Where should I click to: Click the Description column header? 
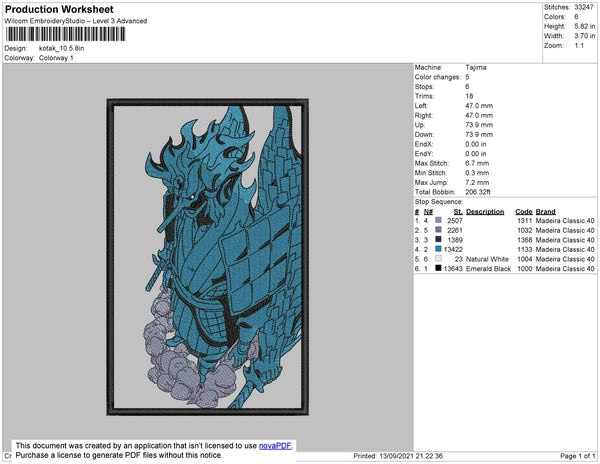[485, 212]
